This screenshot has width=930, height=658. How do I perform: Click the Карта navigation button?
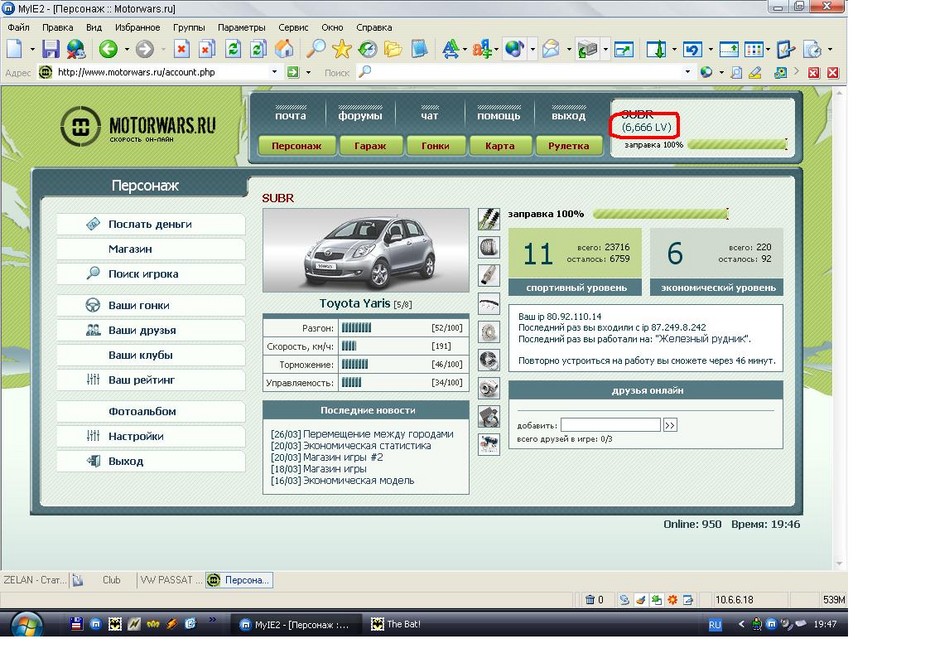coord(500,146)
